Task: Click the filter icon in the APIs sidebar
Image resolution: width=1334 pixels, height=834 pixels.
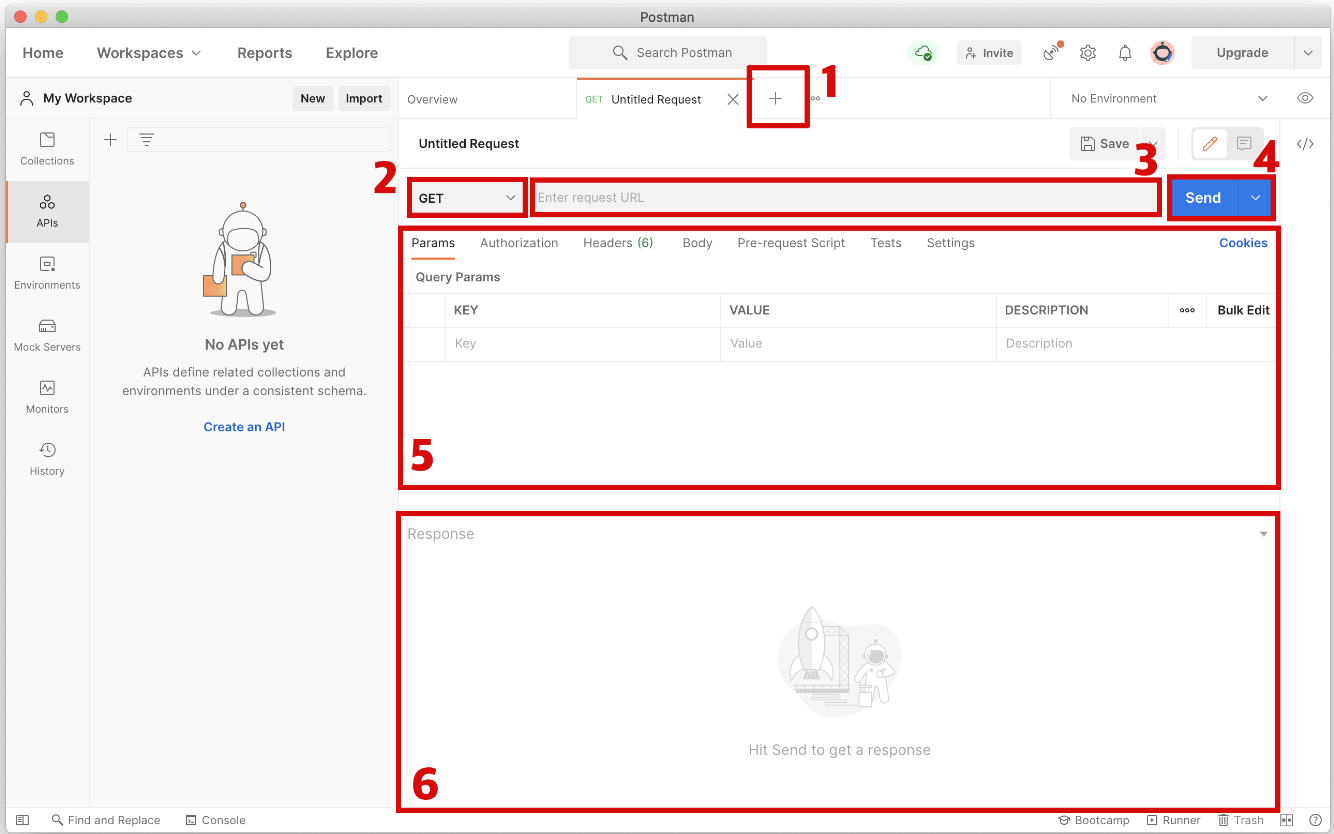Action: tap(146, 140)
